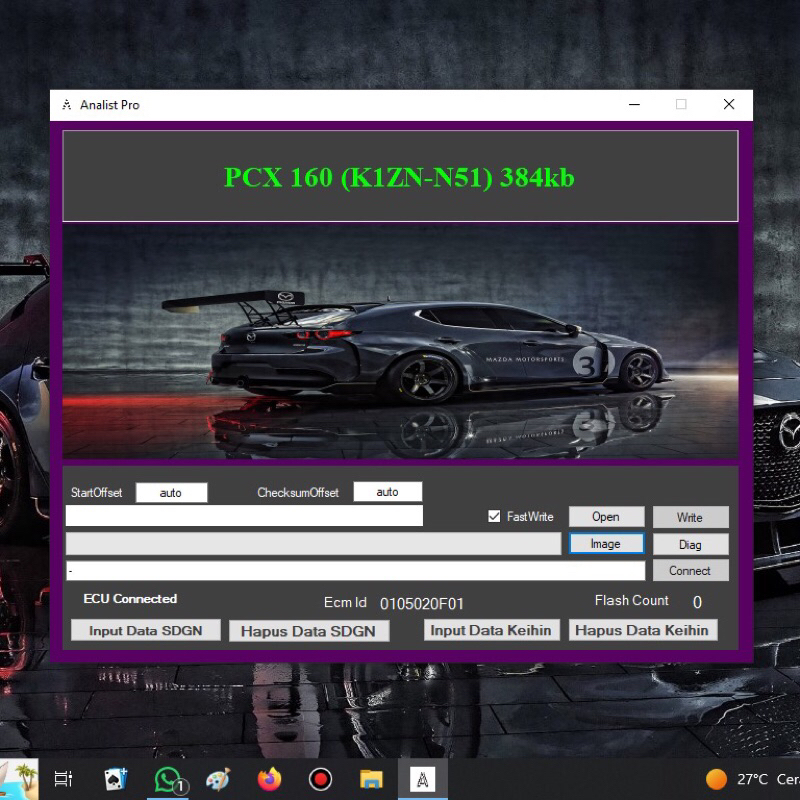The image size is (800, 800).
Task: Minimize the Analist Pro window
Action: click(634, 105)
